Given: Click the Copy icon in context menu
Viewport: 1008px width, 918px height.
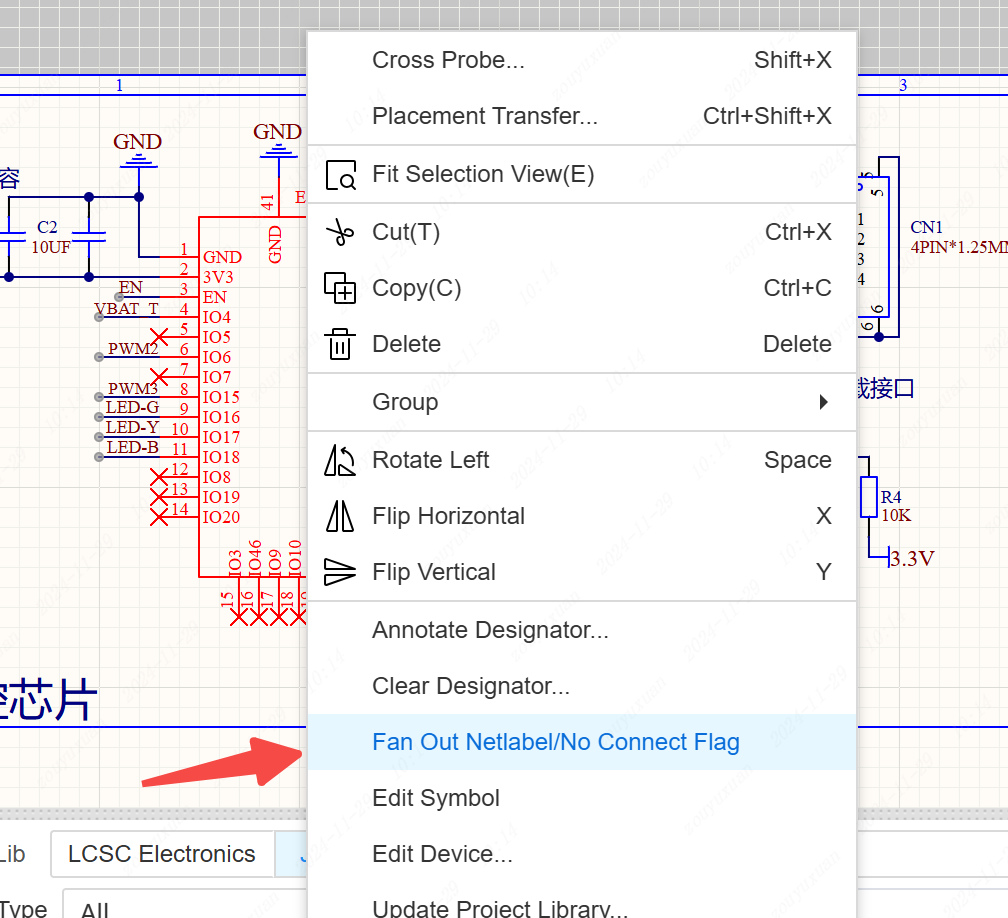Looking at the screenshot, I should click(340, 288).
